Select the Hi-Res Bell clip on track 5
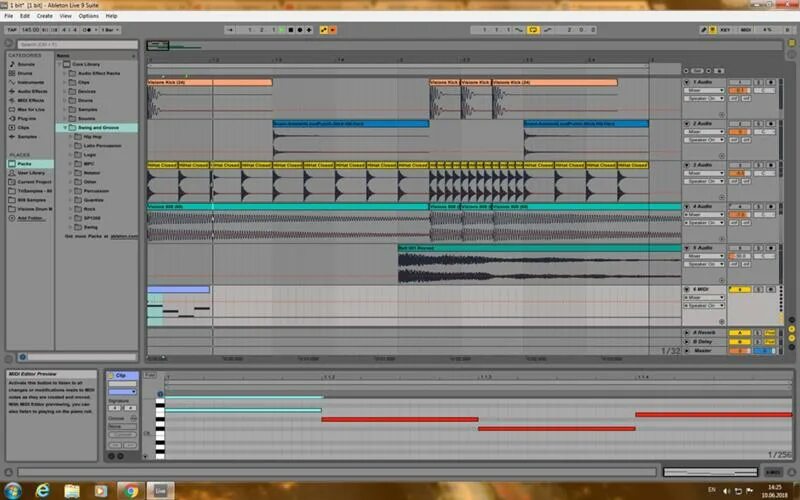This screenshot has height=500, width=800. pos(539,248)
